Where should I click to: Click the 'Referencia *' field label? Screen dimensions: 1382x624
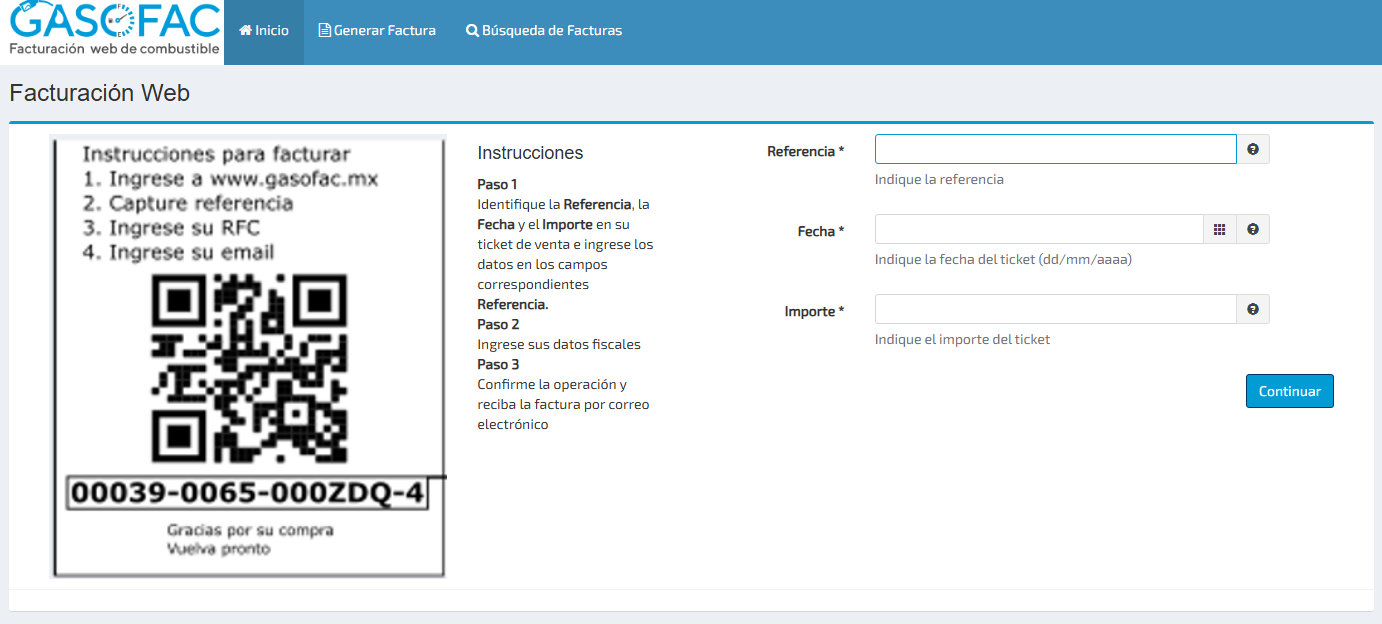click(x=806, y=152)
